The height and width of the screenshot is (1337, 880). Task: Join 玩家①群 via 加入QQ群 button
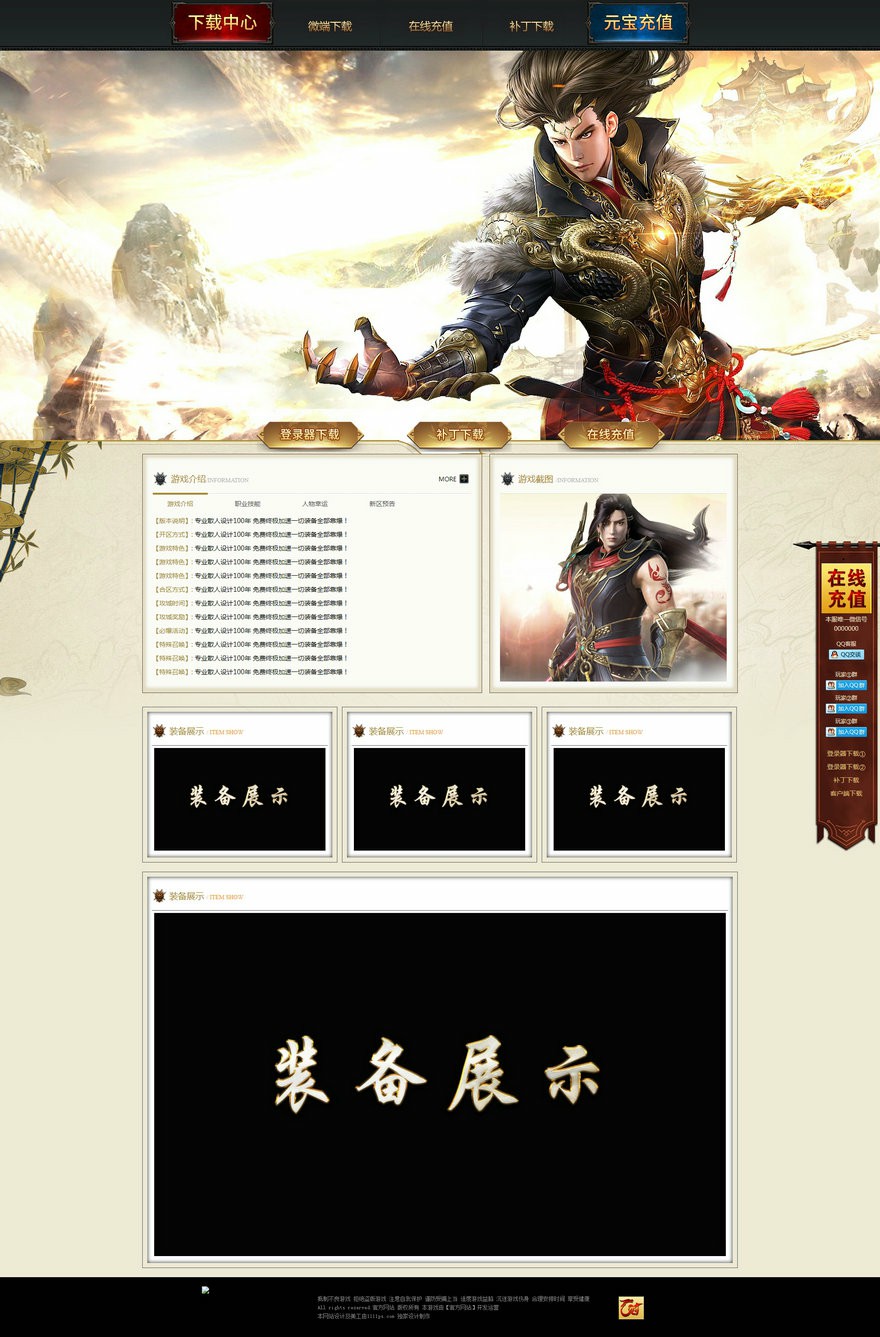click(x=846, y=685)
